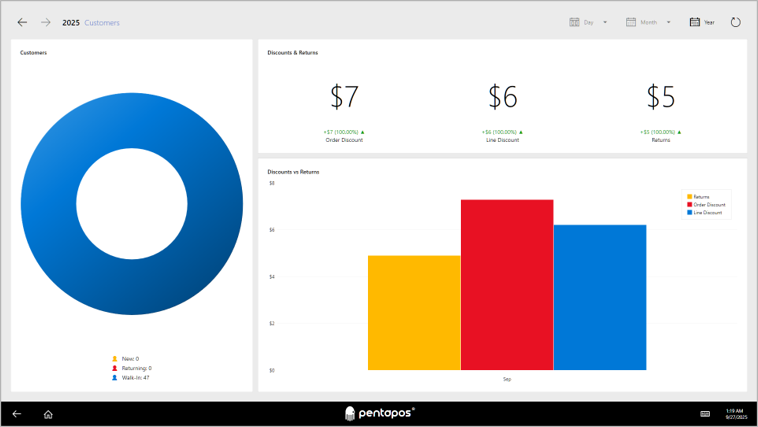
Task: Click the refresh icon at top right
Action: coord(735,22)
